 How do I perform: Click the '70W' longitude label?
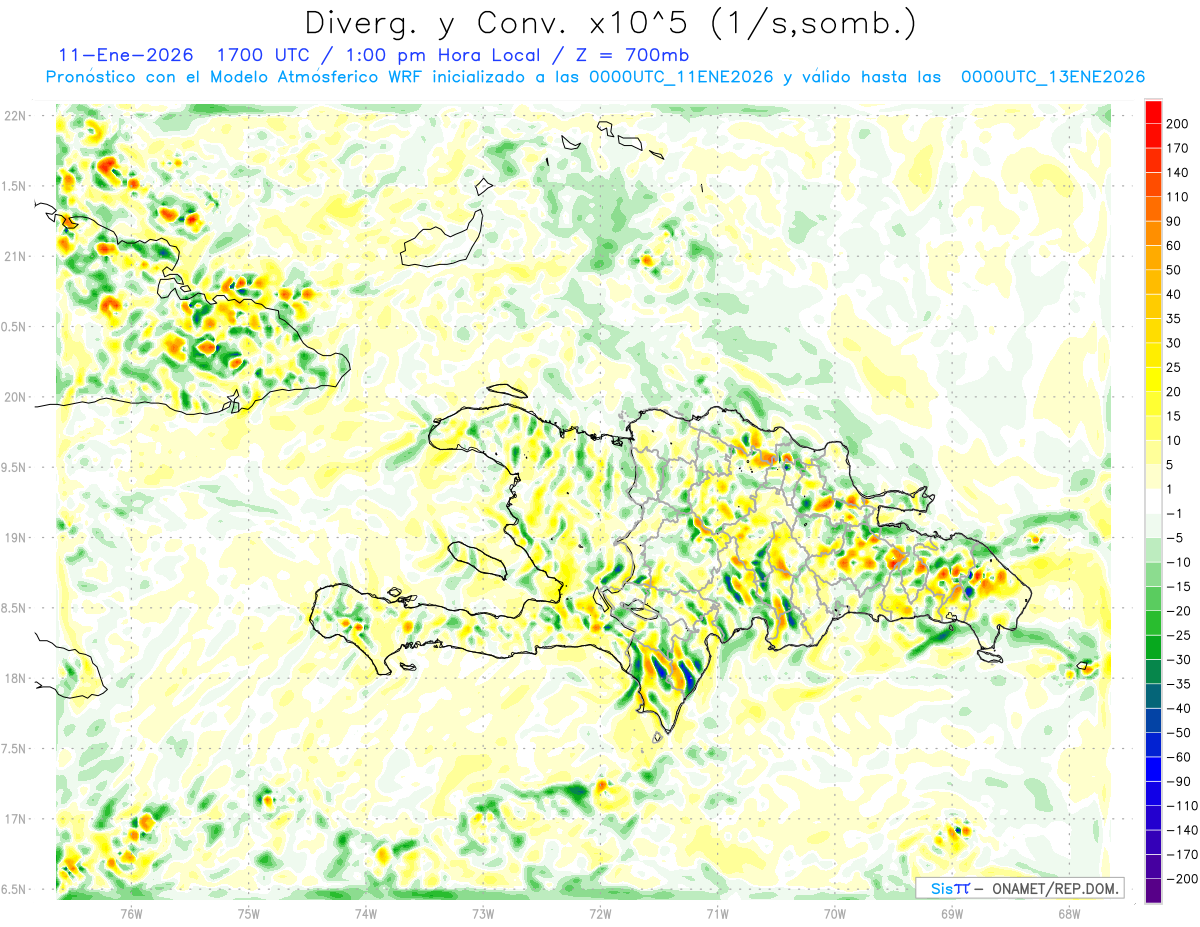coord(835,912)
